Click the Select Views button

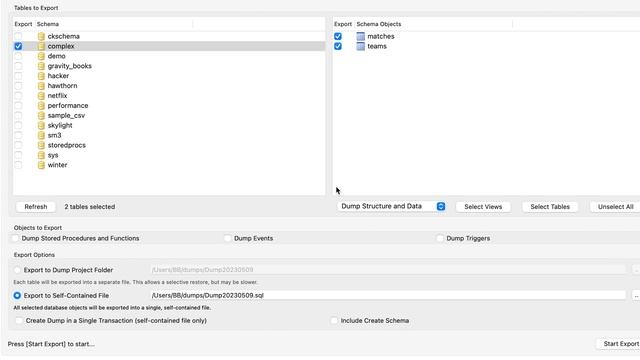(x=483, y=207)
